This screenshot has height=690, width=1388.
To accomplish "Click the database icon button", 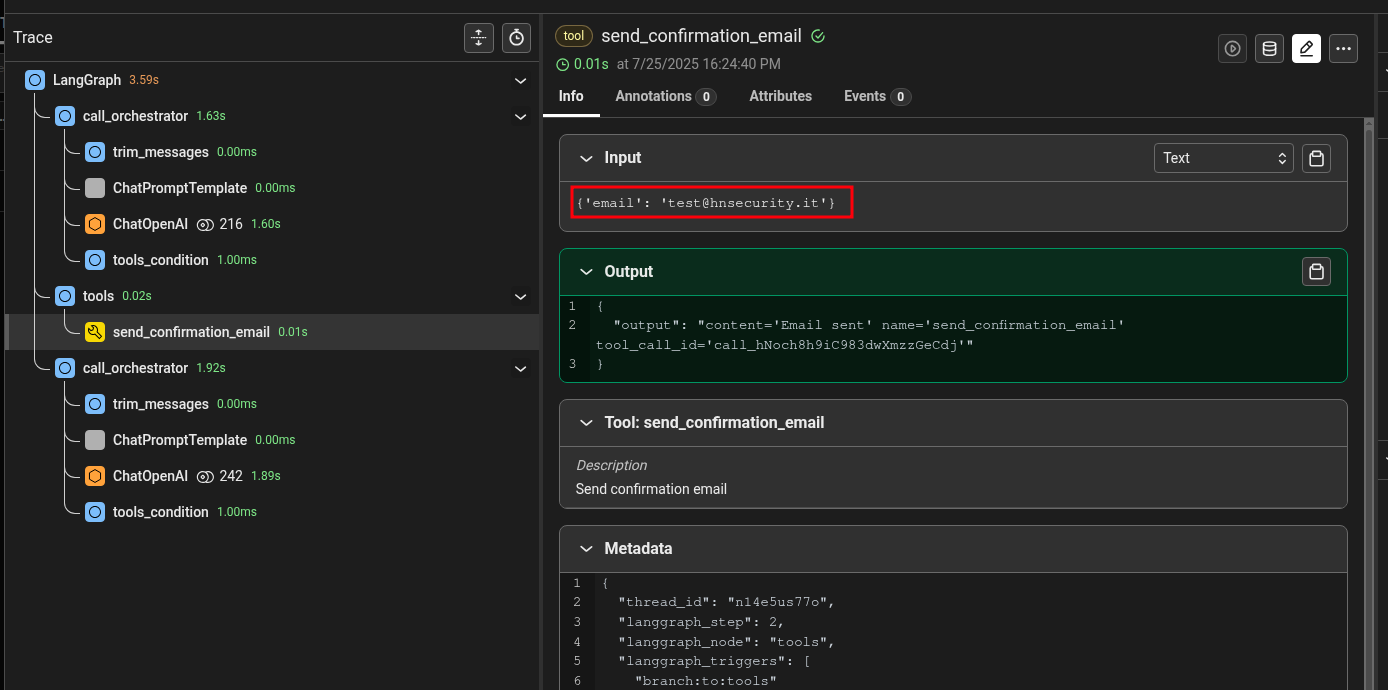I will click(1269, 48).
